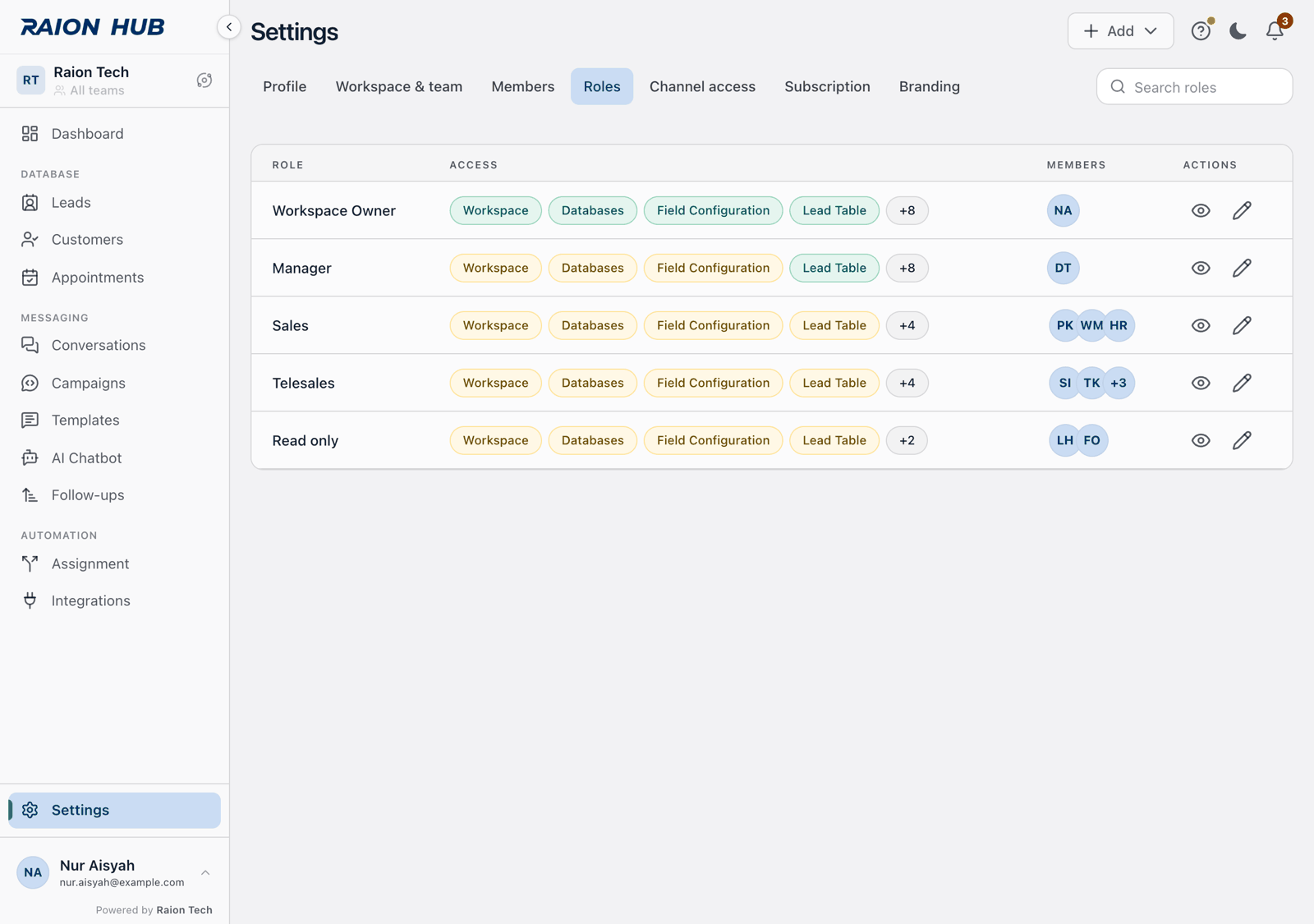
Task: Open the help question mark icon
Action: point(1201,31)
